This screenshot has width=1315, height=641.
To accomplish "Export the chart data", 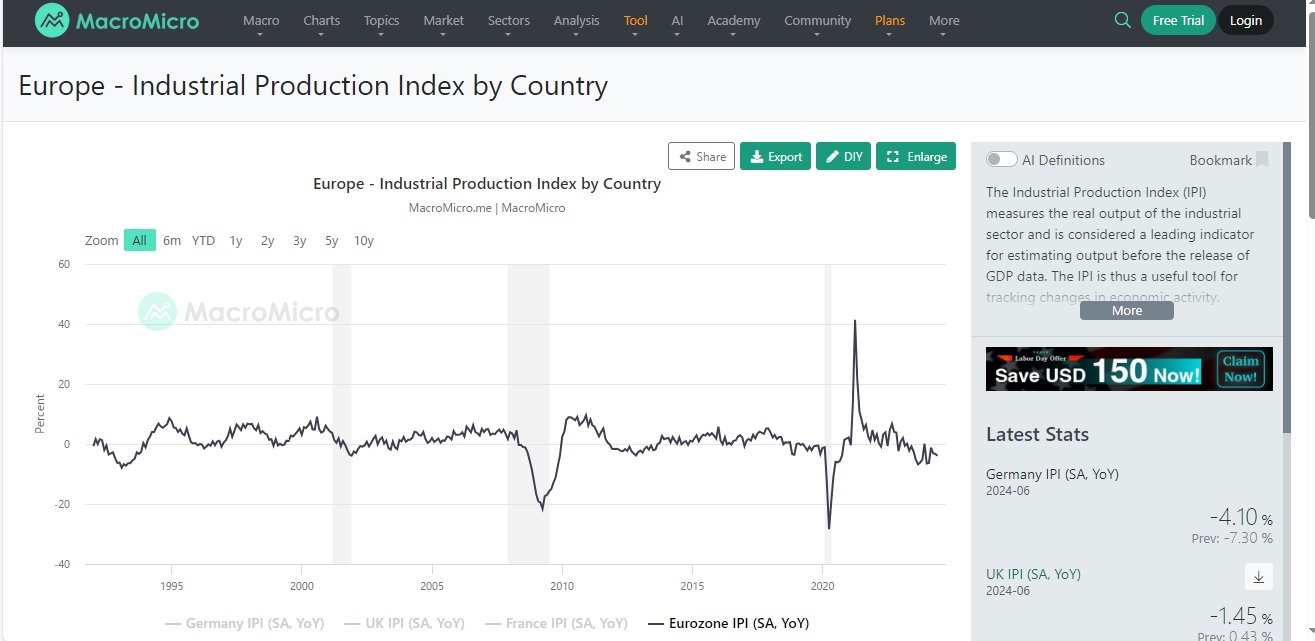I will point(775,157).
